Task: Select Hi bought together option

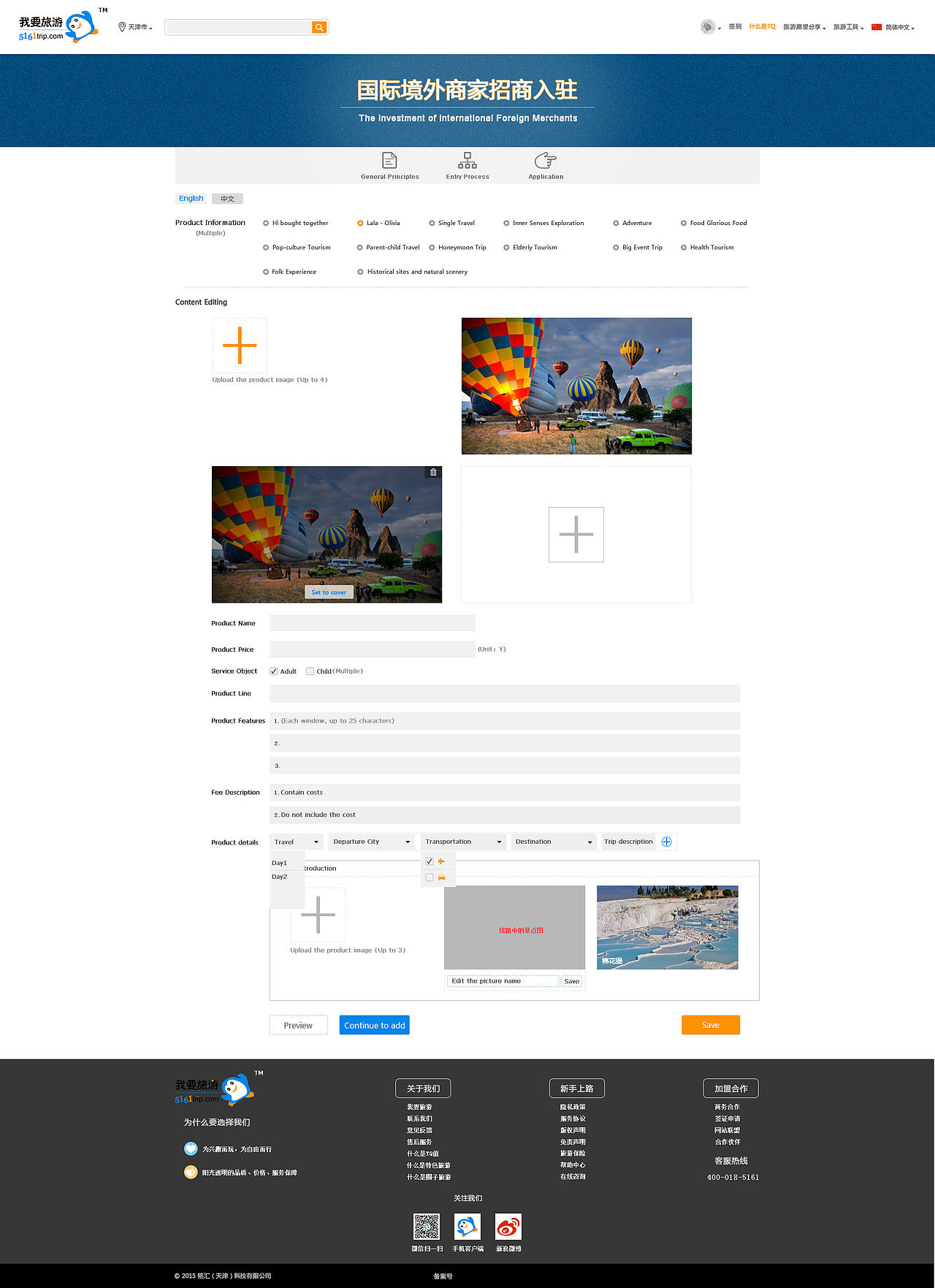Action: click(296, 223)
